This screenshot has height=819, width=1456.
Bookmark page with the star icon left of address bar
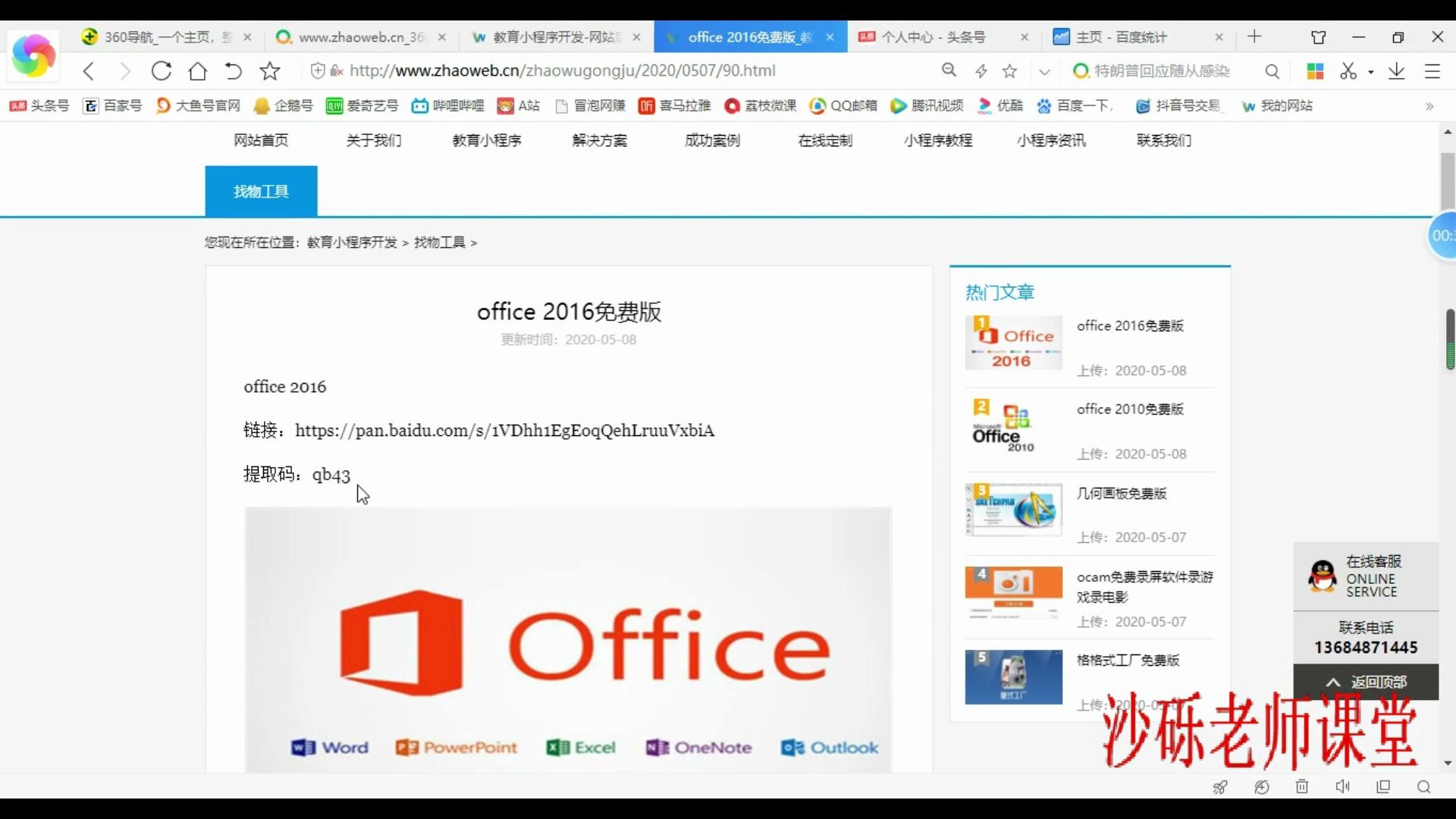(x=270, y=71)
